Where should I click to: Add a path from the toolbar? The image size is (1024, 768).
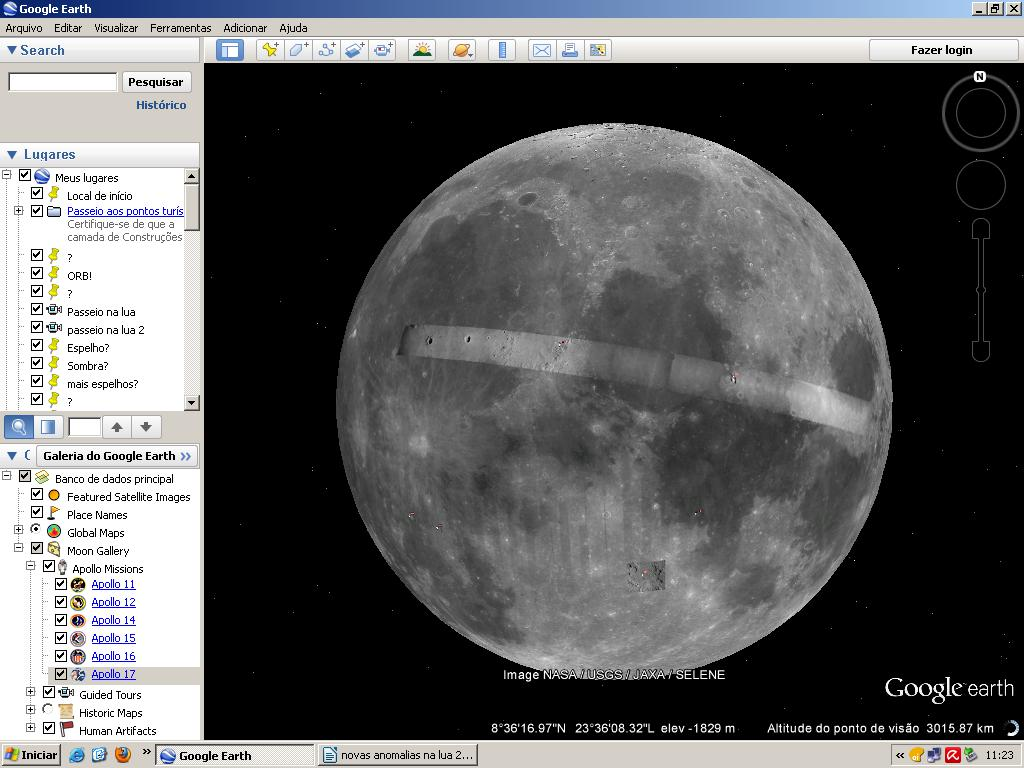[327, 50]
